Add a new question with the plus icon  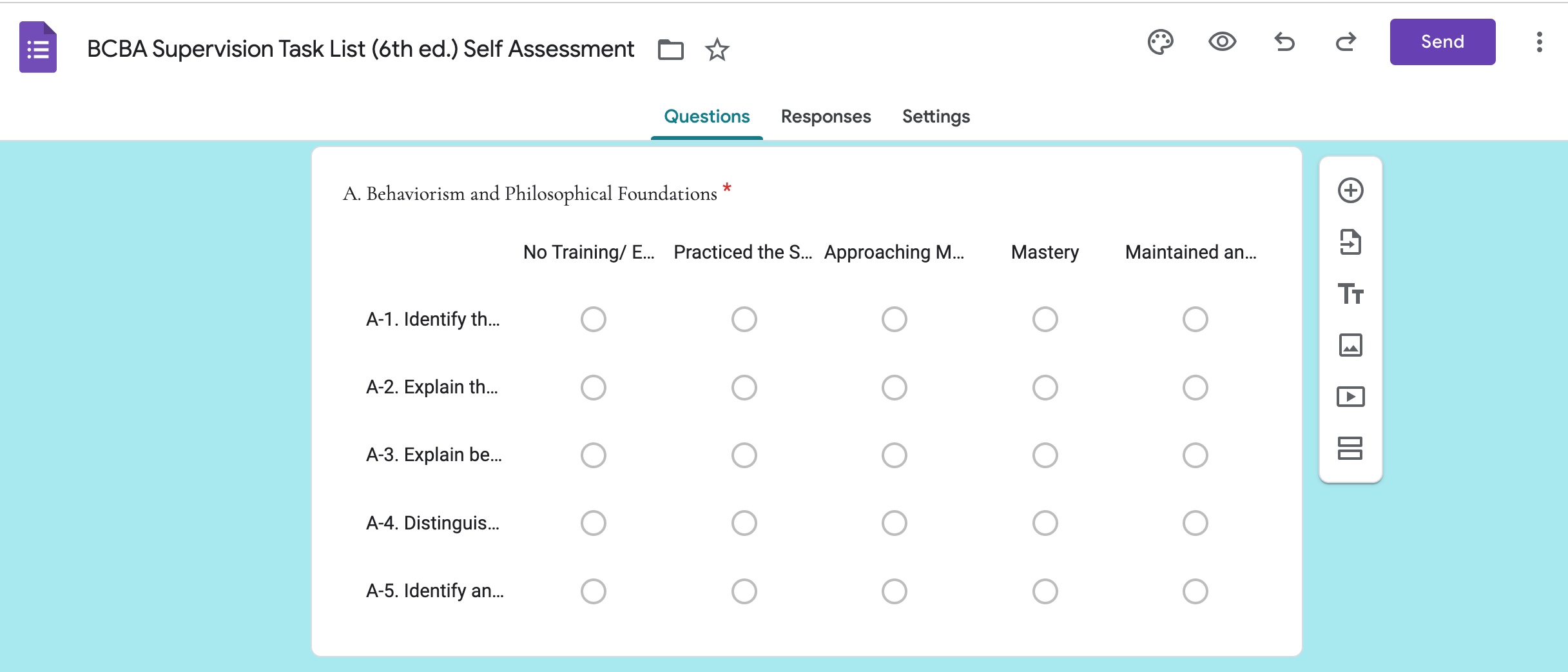1351,190
